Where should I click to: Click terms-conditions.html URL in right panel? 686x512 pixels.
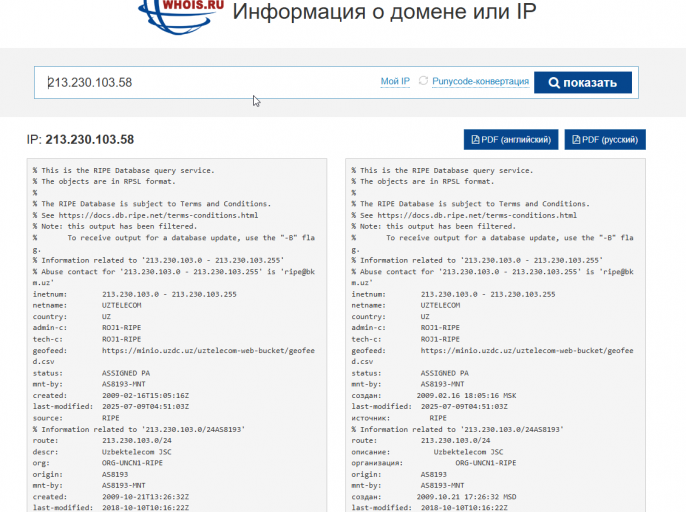click(x=477, y=215)
